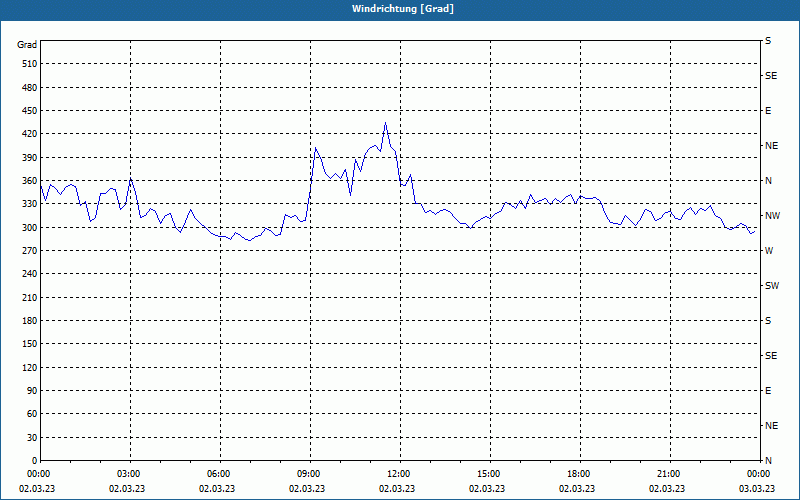Click the 15:00 time label
Screen dimensions: 800x500
[x=490, y=474]
